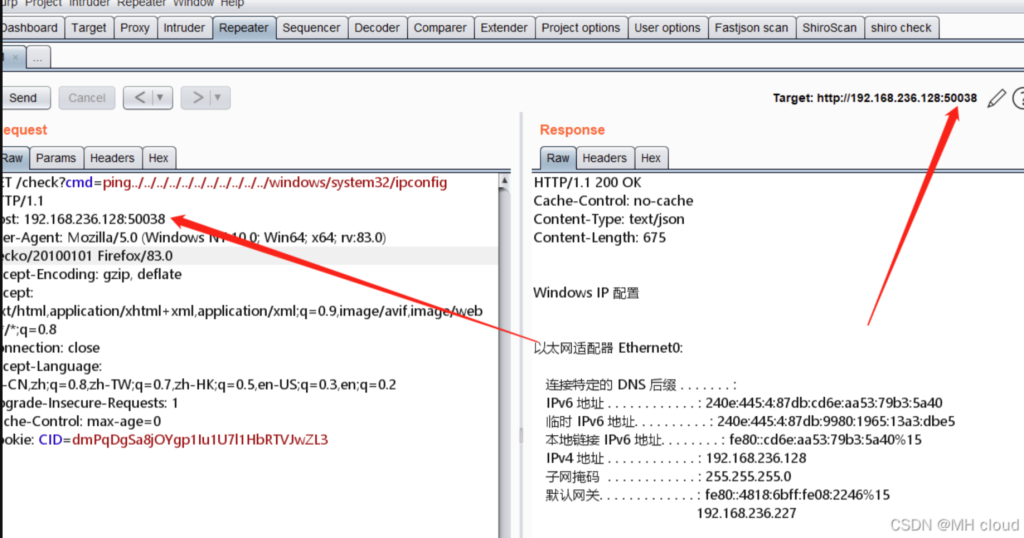Open the shiro check tab
1024x538 pixels.
click(x=901, y=28)
